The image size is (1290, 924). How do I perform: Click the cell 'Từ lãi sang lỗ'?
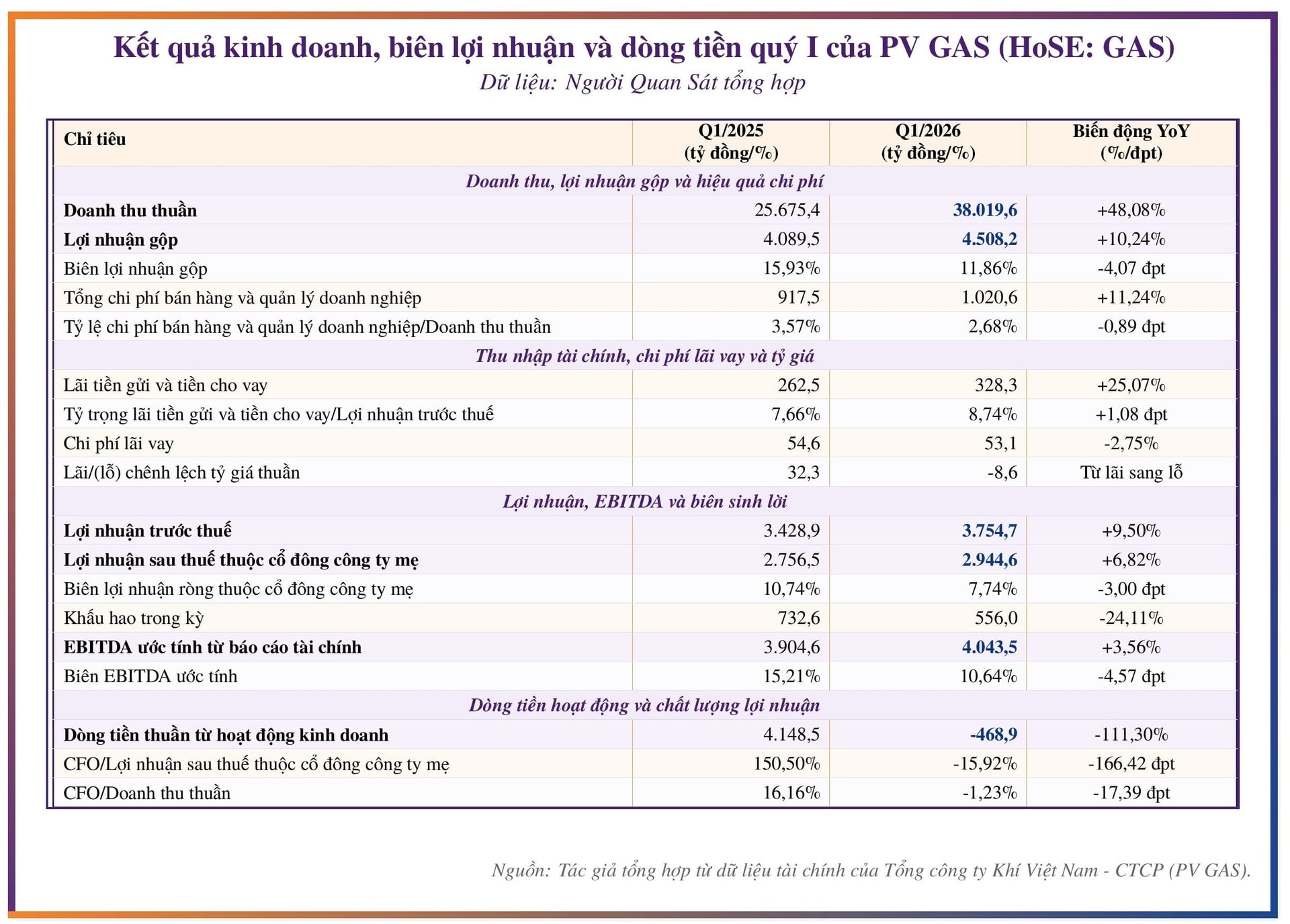point(1131,473)
